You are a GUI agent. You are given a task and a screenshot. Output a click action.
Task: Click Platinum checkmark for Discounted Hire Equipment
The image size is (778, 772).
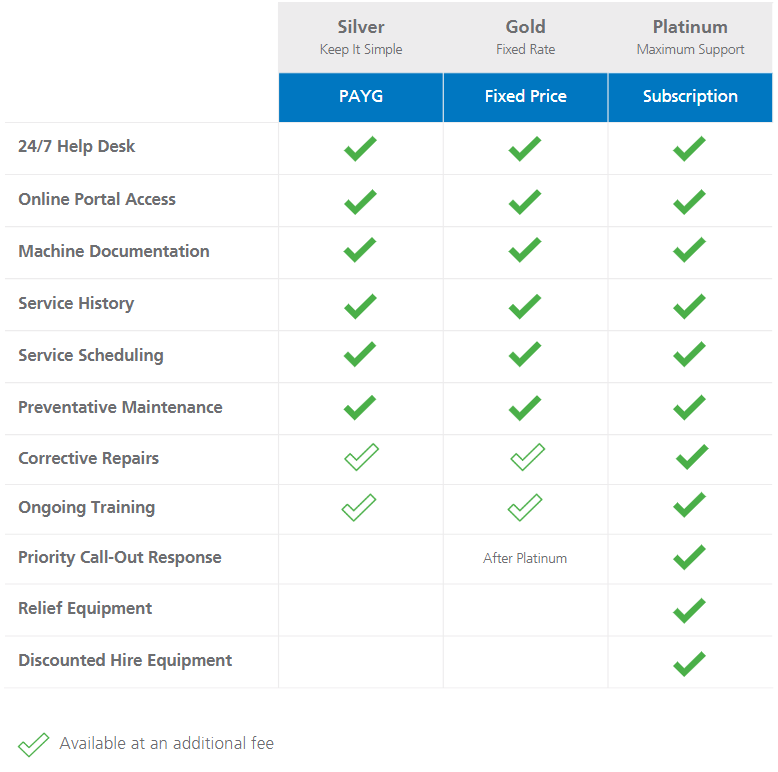click(x=689, y=662)
